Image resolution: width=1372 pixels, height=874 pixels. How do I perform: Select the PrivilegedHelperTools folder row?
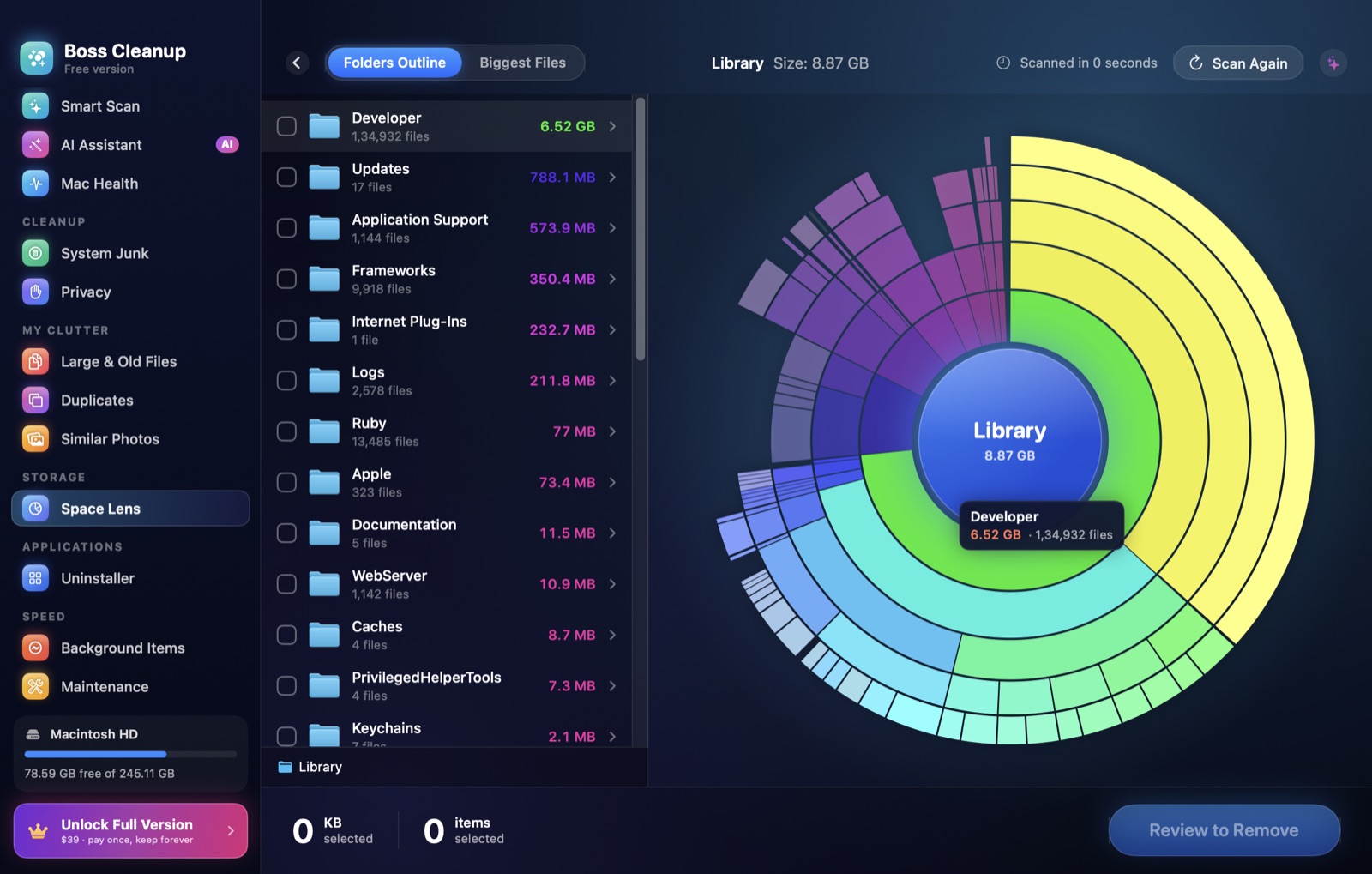coord(447,686)
